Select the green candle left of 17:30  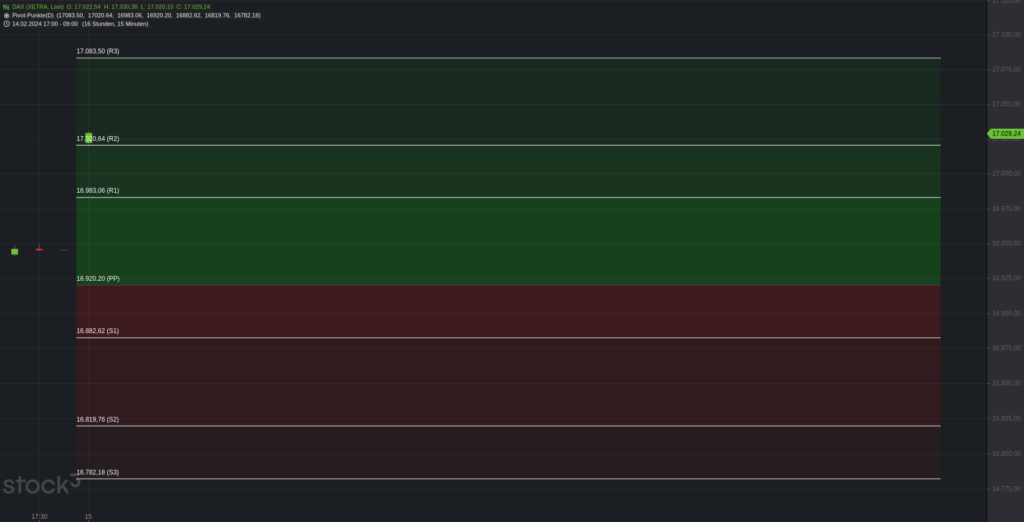tap(14, 251)
